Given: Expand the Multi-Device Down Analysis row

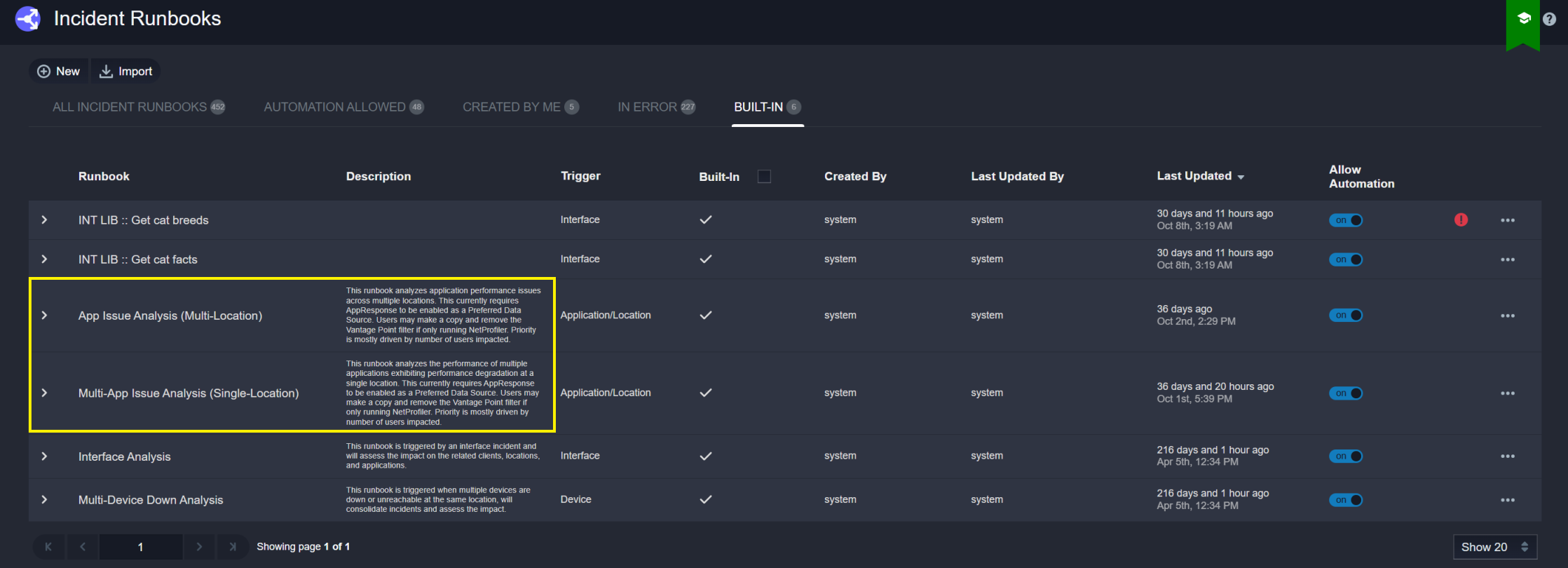Looking at the screenshot, I should click(x=44, y=500).
